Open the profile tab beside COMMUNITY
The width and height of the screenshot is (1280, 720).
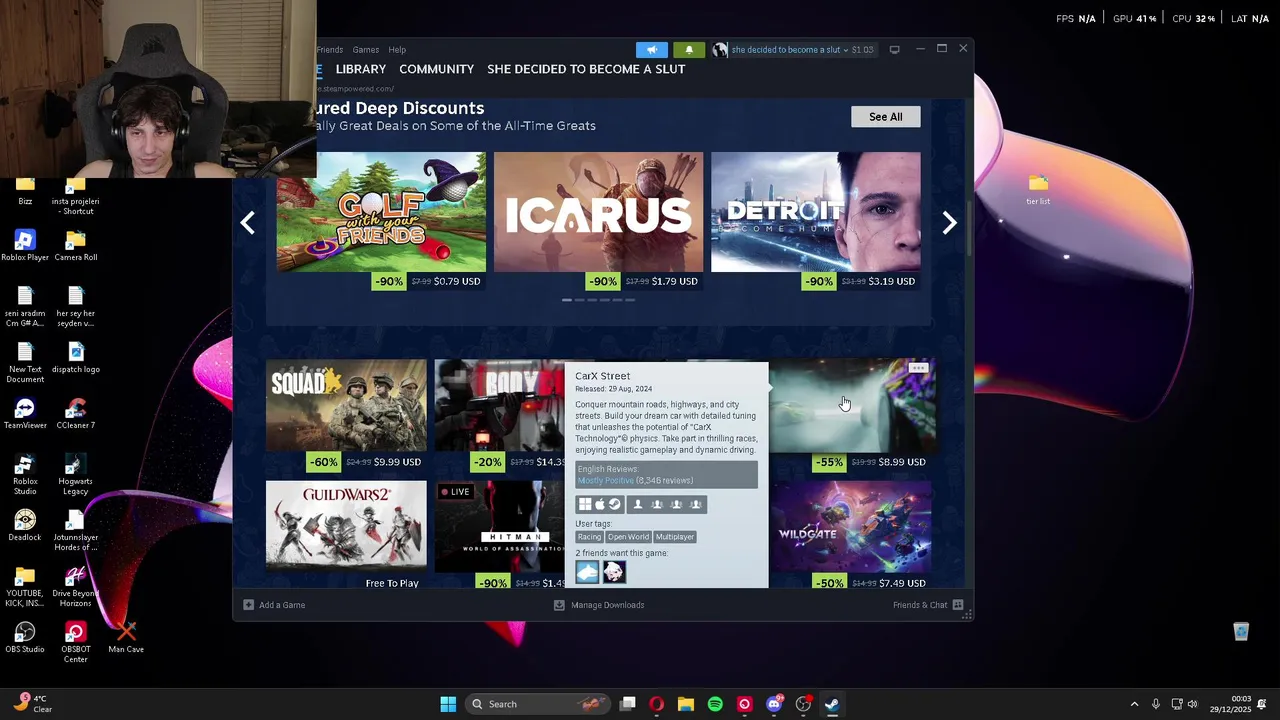coord(586,69)
